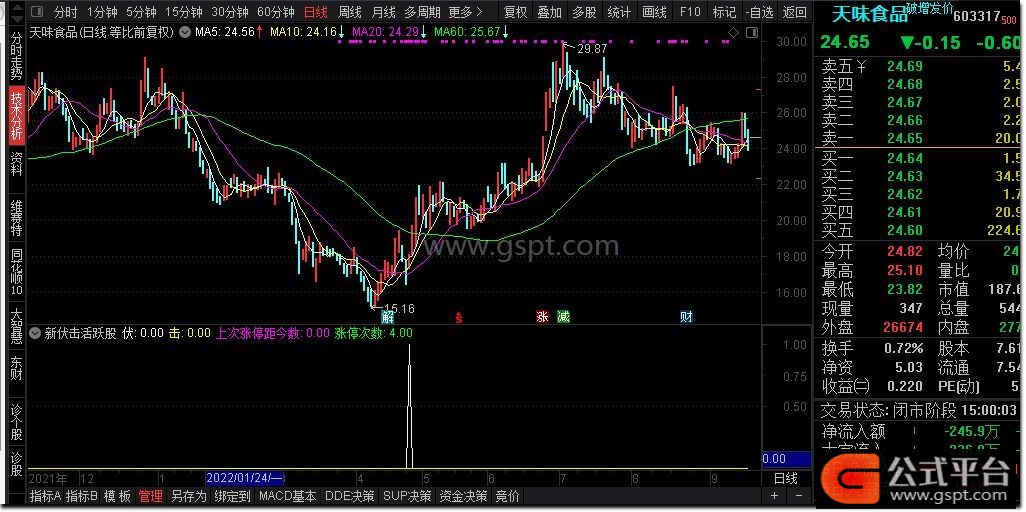1026x512 pixels.
Task: Click the red $ event marker
Action: point(459,318)
